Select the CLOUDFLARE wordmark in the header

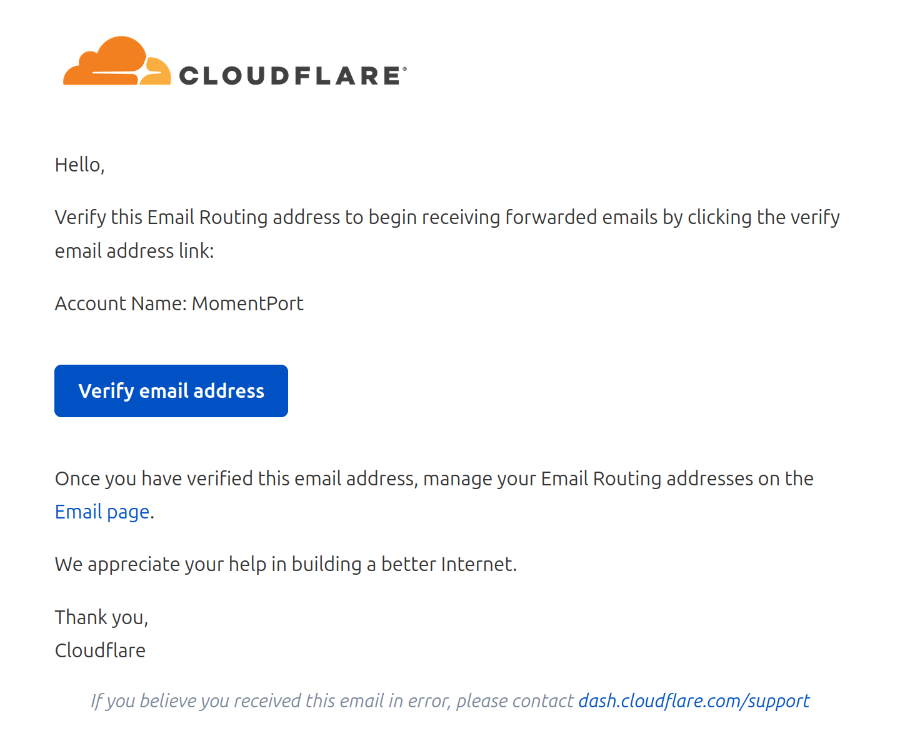pos(290,73)
